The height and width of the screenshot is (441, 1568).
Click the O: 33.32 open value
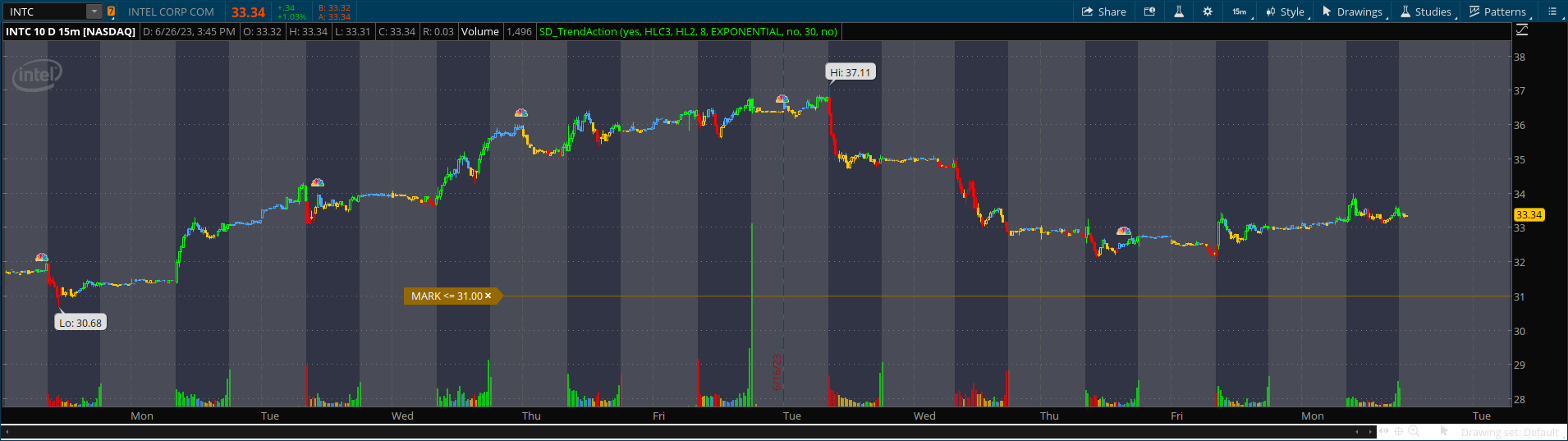coord(262,31)
